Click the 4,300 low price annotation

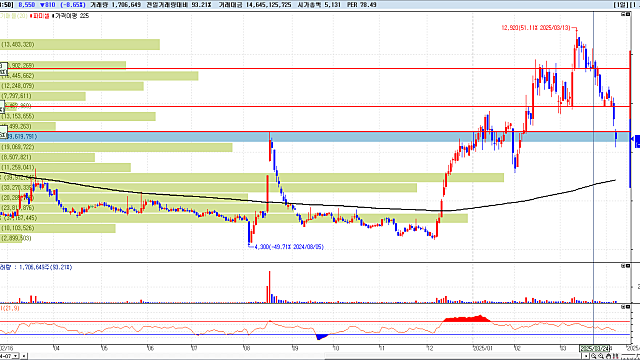(289, 247)
